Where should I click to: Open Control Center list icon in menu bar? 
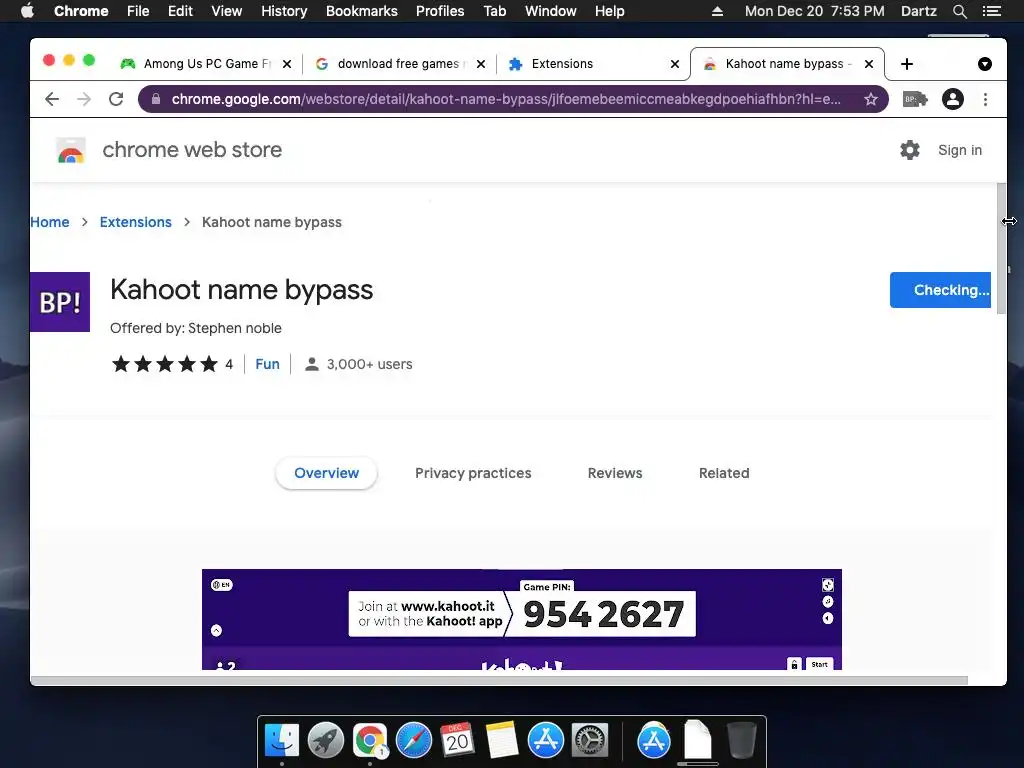coord(992,11)
